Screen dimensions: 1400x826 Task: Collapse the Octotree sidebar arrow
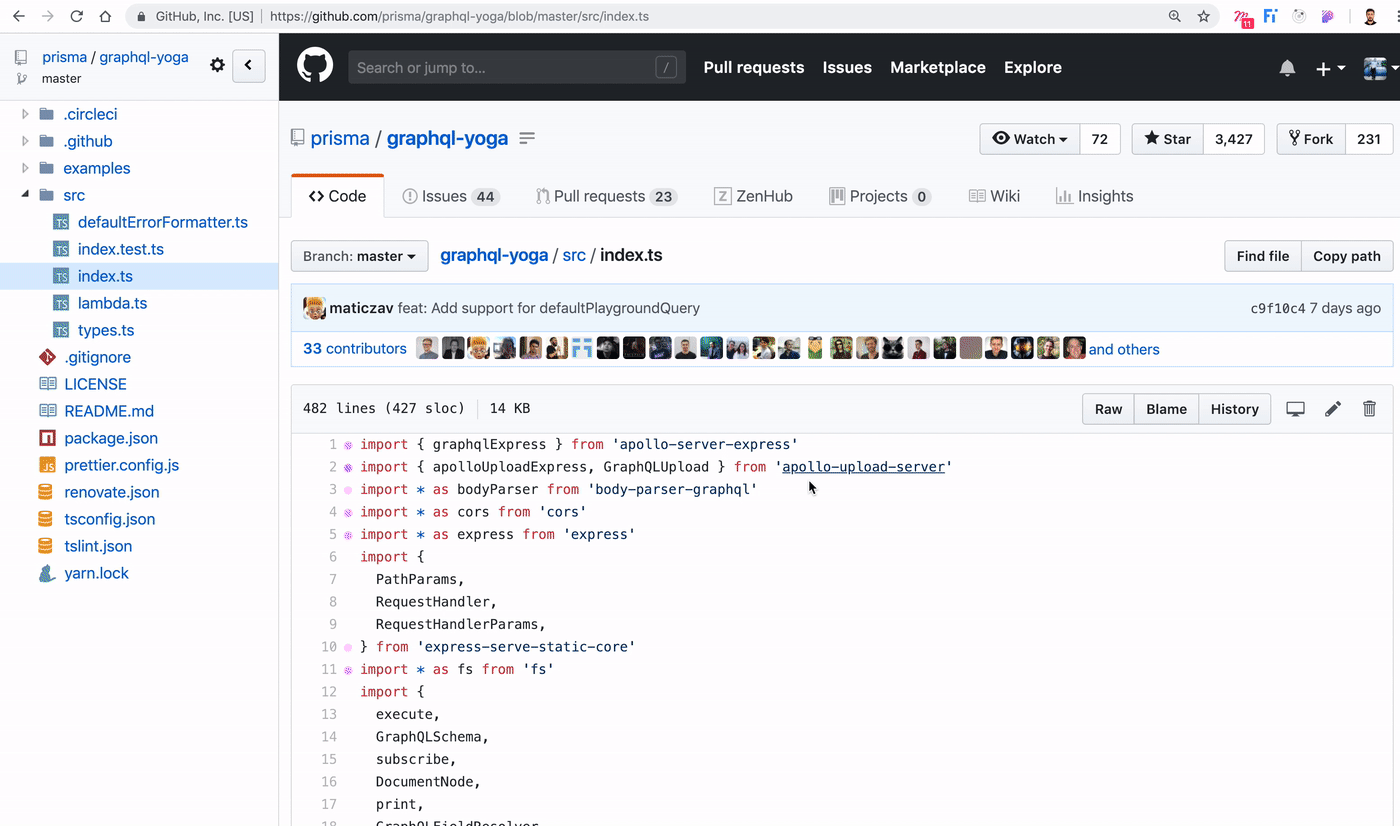pyautogui.click(x=248, y=66)
